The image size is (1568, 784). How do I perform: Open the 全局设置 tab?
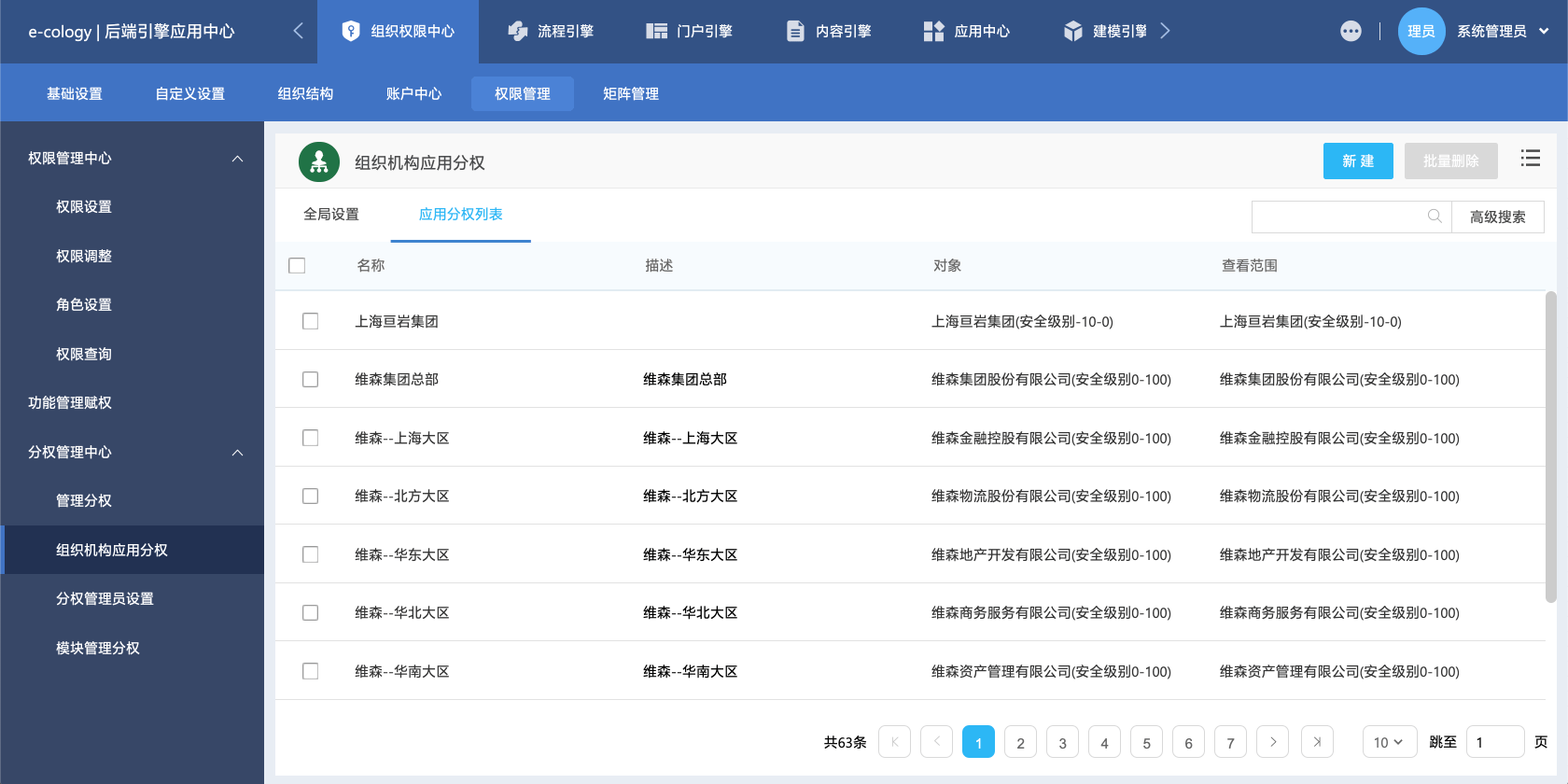tap(331, 215)
